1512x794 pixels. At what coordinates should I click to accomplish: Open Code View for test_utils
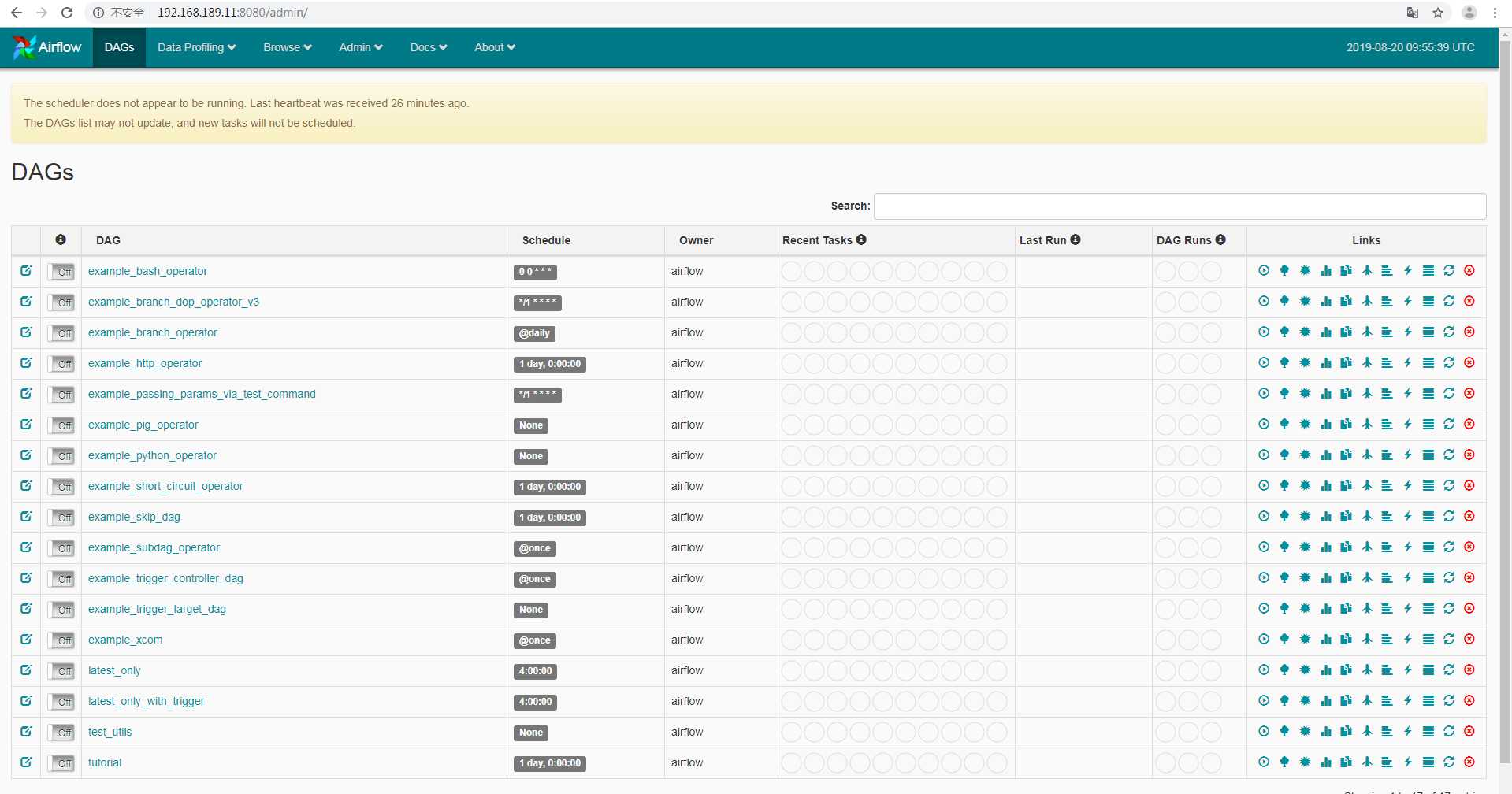(1407, 731)
